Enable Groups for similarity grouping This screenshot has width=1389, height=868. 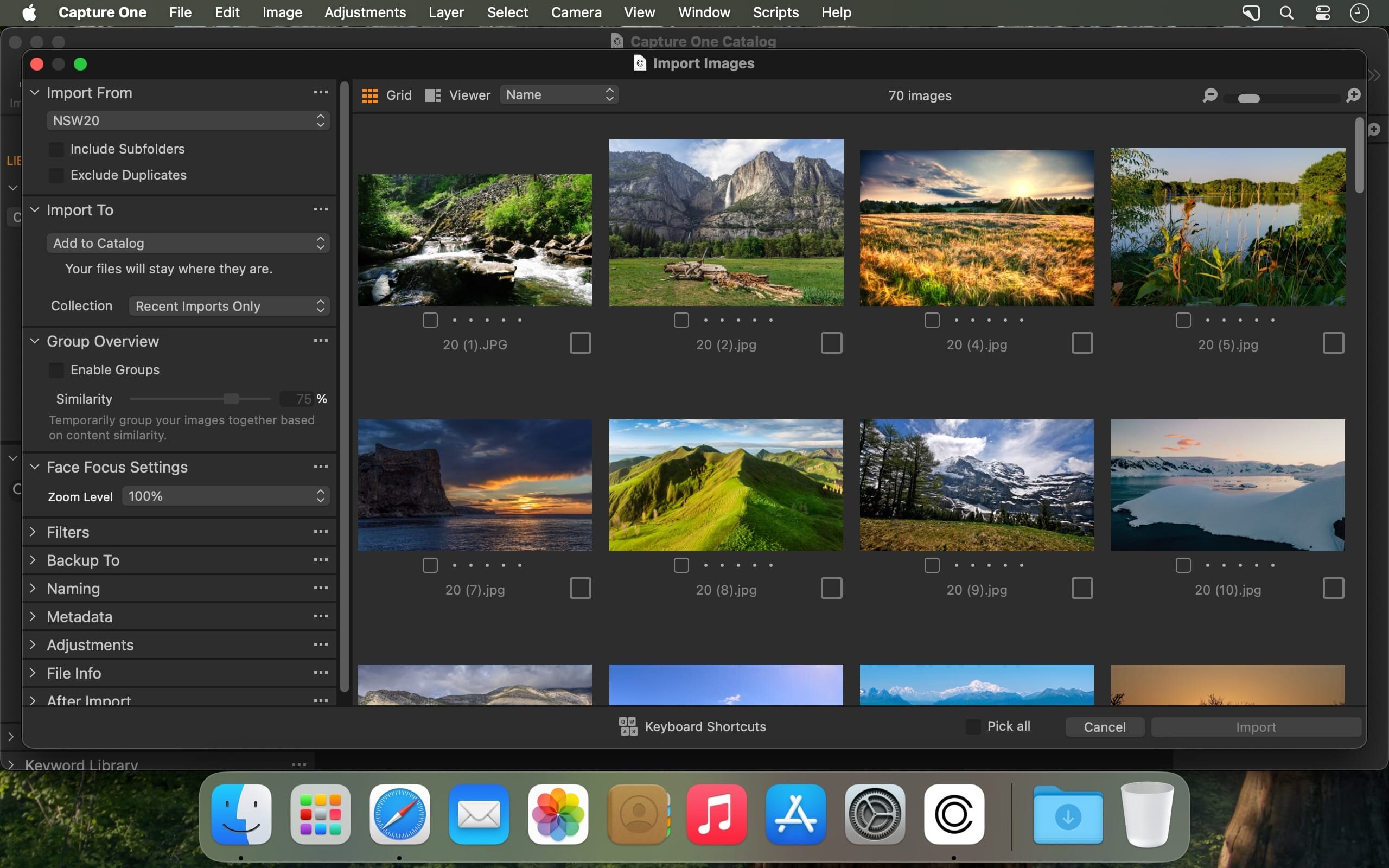[x=56, y=369]
